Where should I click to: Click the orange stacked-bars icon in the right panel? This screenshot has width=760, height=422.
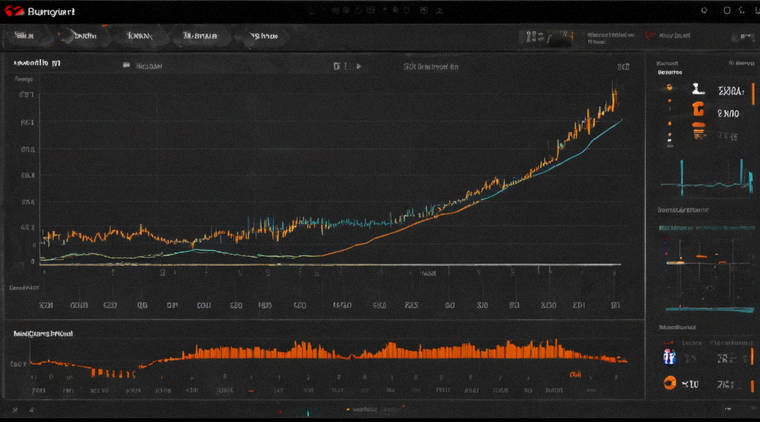pos(698,130)
